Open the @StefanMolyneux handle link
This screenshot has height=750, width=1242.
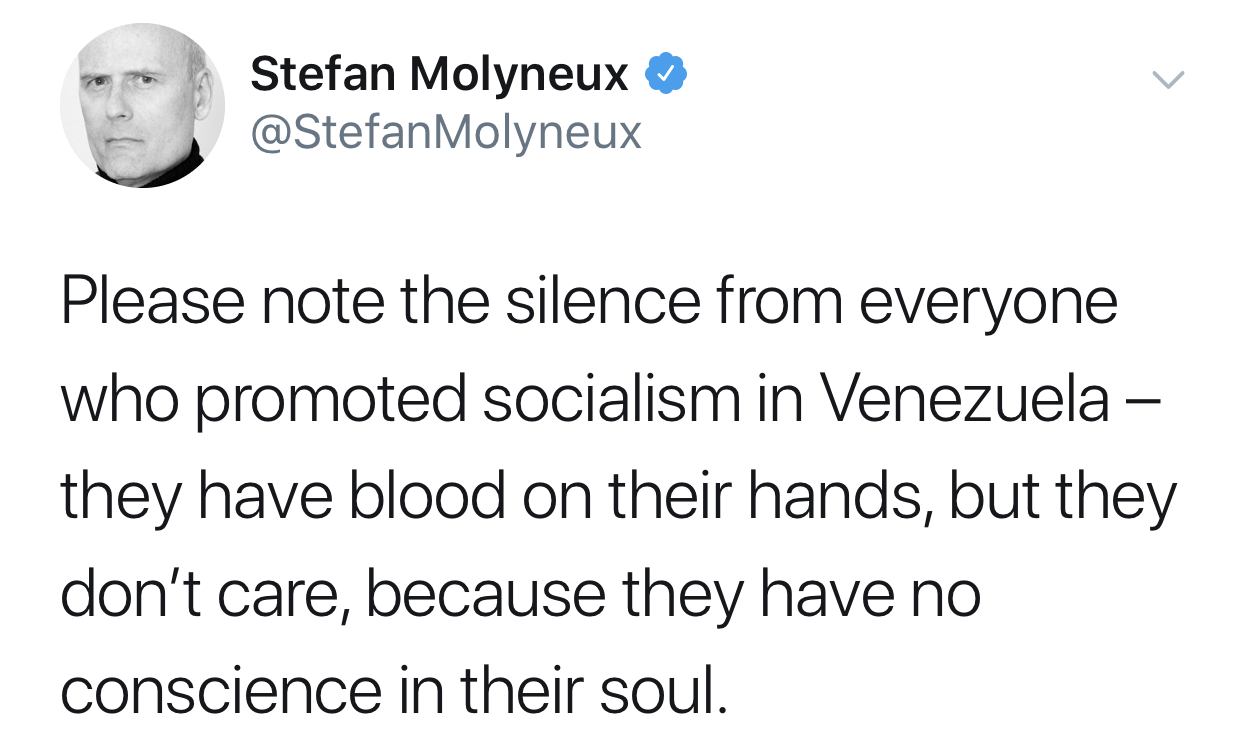(445, 131)
